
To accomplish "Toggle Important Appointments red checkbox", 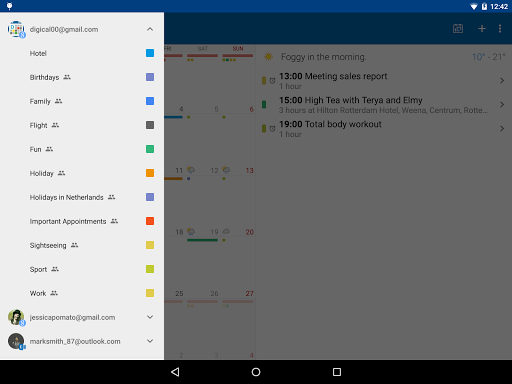I will 150,221.
